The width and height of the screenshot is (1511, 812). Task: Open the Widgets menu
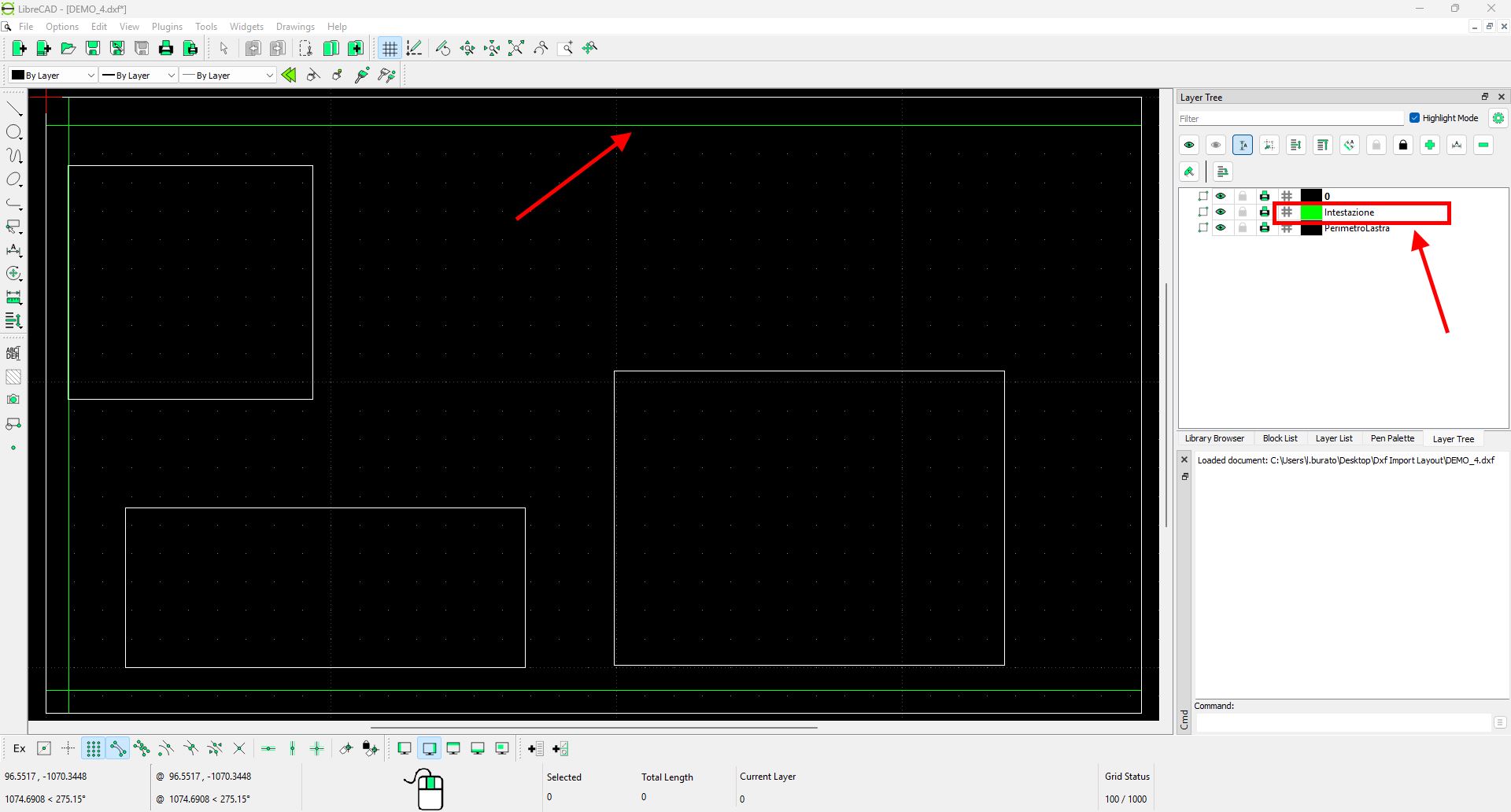[x=246, y=27]
